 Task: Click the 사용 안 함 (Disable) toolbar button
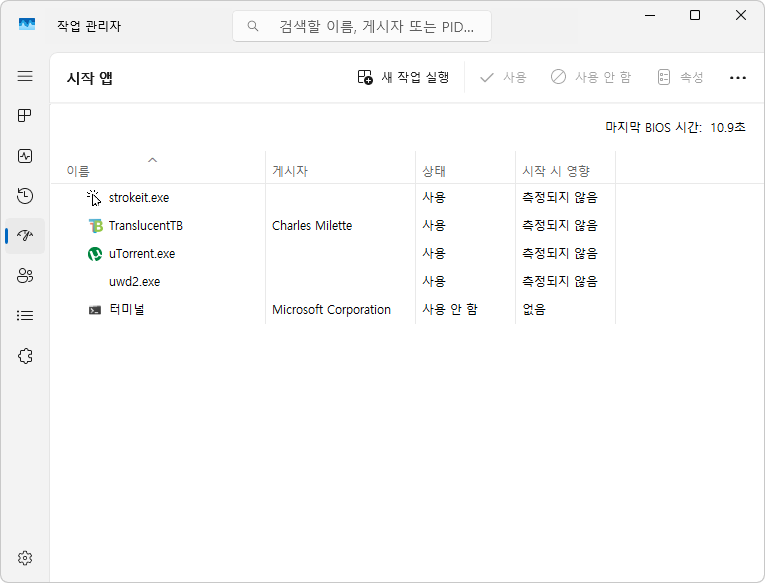(591, 77)
